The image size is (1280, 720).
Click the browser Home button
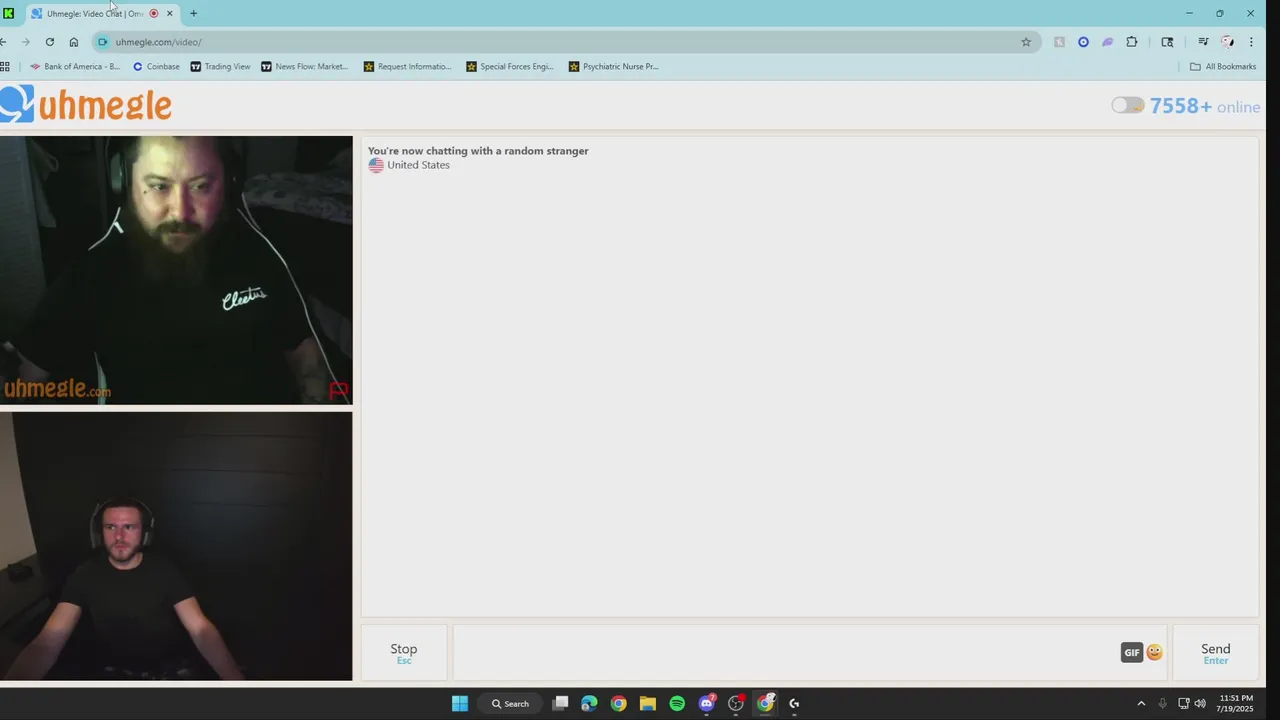(x=73, y=42)
